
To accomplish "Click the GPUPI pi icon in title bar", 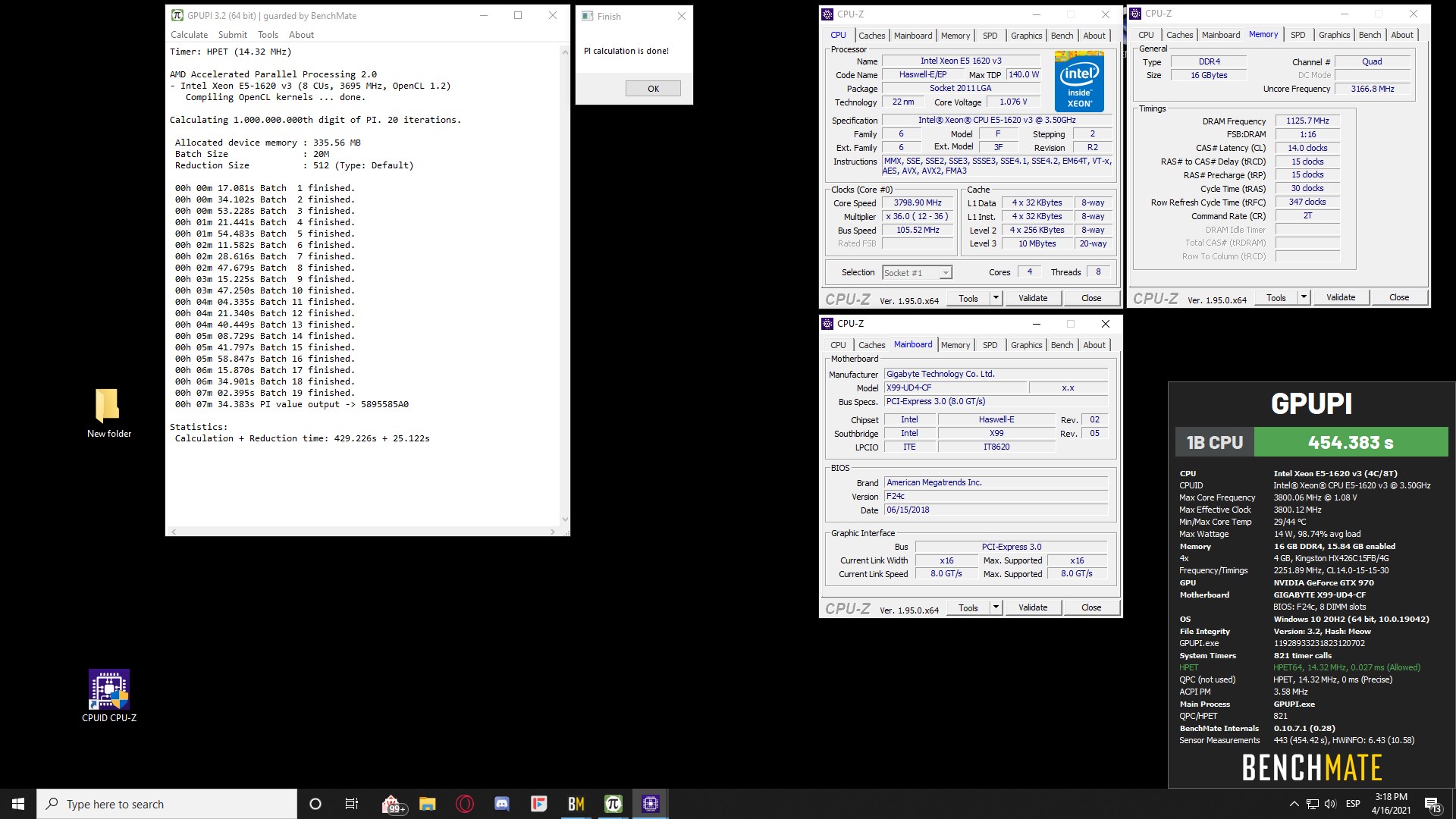I will (177, 15).
